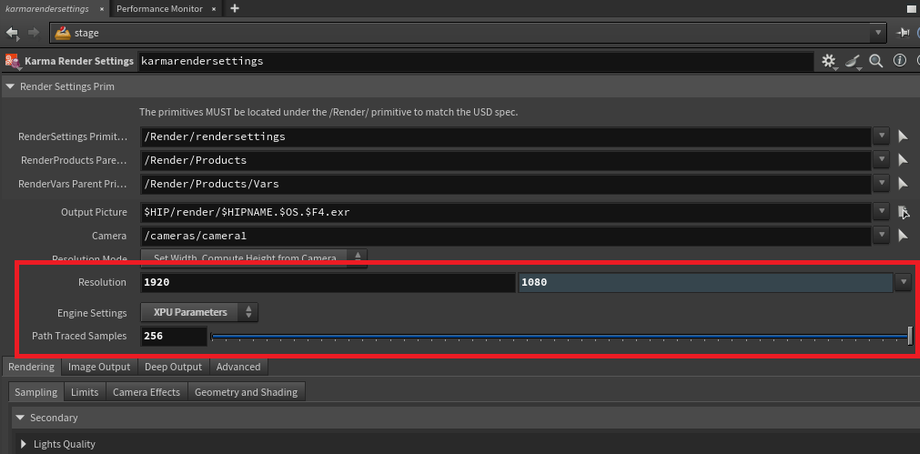Screen dimensions: 920x454
Task: Add a new pane tab with plus
Action: click(x=235, y=8)
